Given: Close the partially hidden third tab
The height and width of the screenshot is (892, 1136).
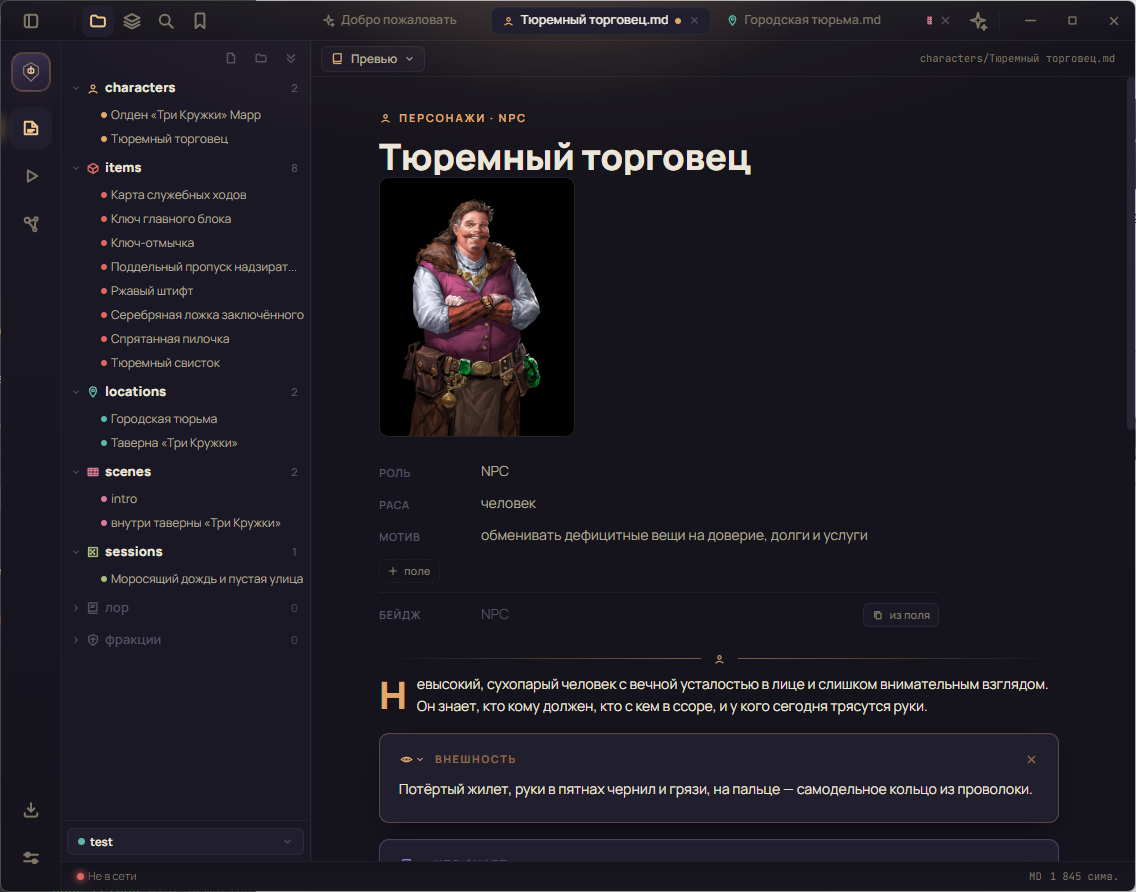Looking at the screenshot, I should [x=945, y=21].
